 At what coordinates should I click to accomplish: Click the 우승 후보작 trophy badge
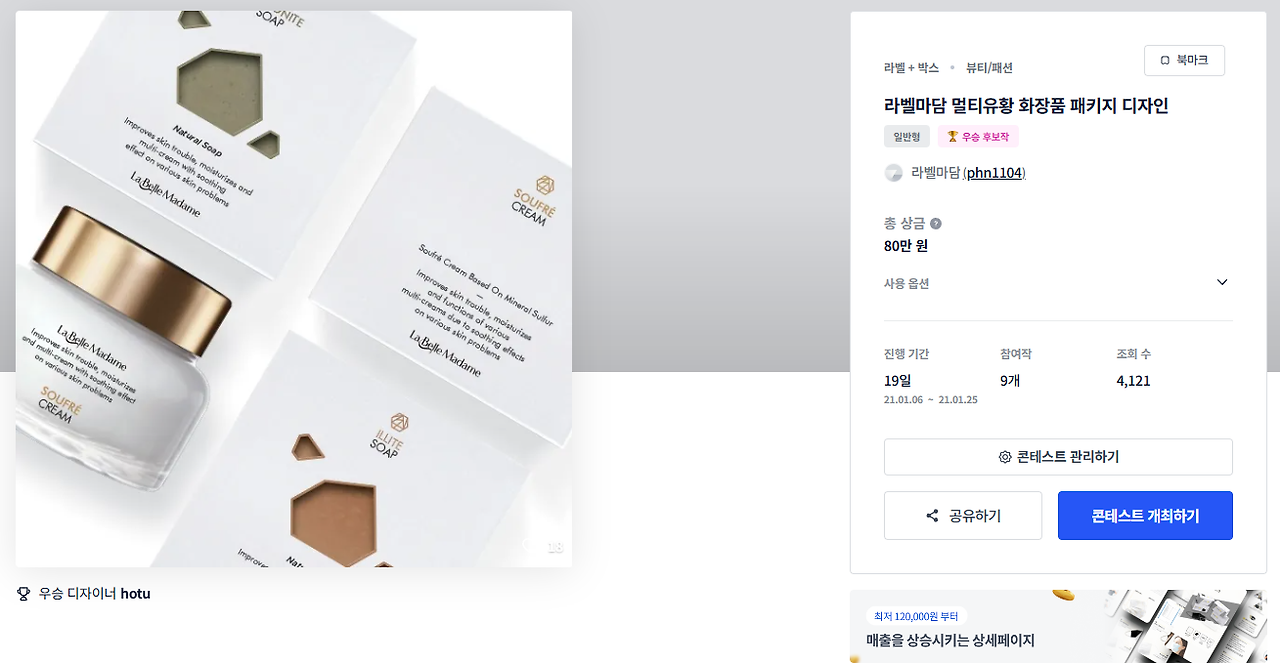pyautogui.click(x=978, y=137)
